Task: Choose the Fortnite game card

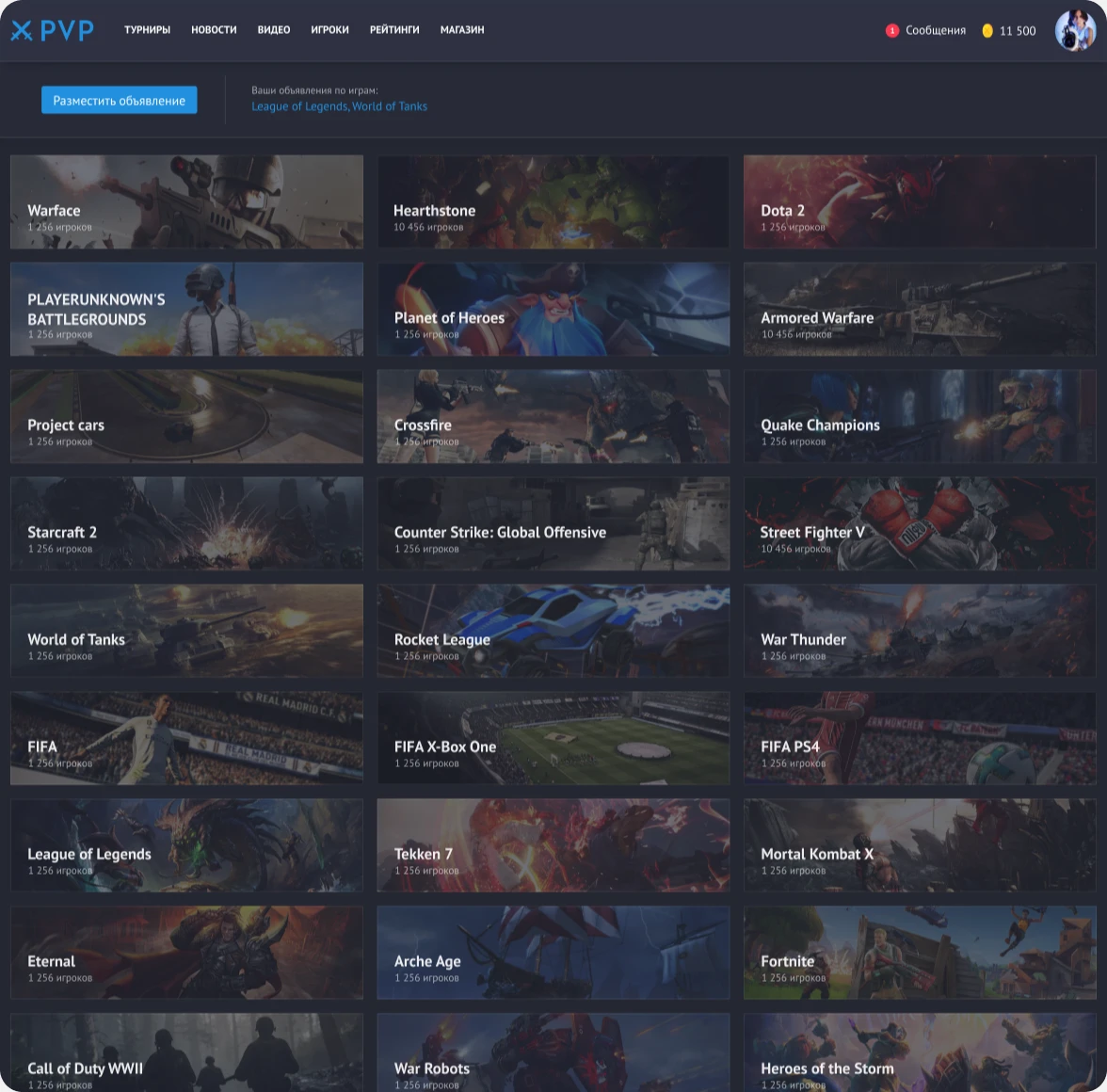Action: tap(920, 953)
